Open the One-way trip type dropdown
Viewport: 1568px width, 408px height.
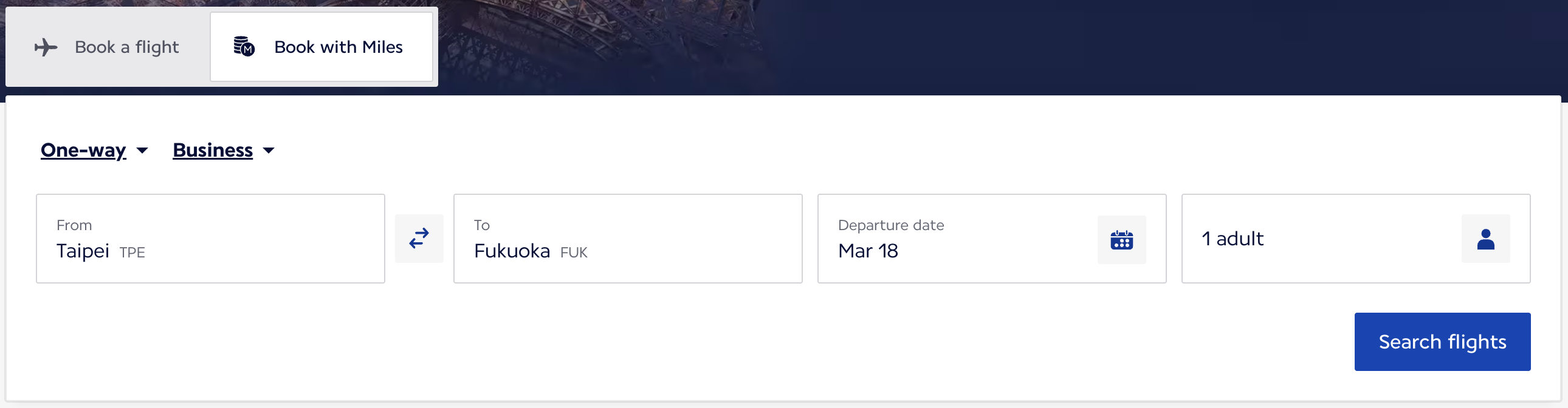coord(83,150)
